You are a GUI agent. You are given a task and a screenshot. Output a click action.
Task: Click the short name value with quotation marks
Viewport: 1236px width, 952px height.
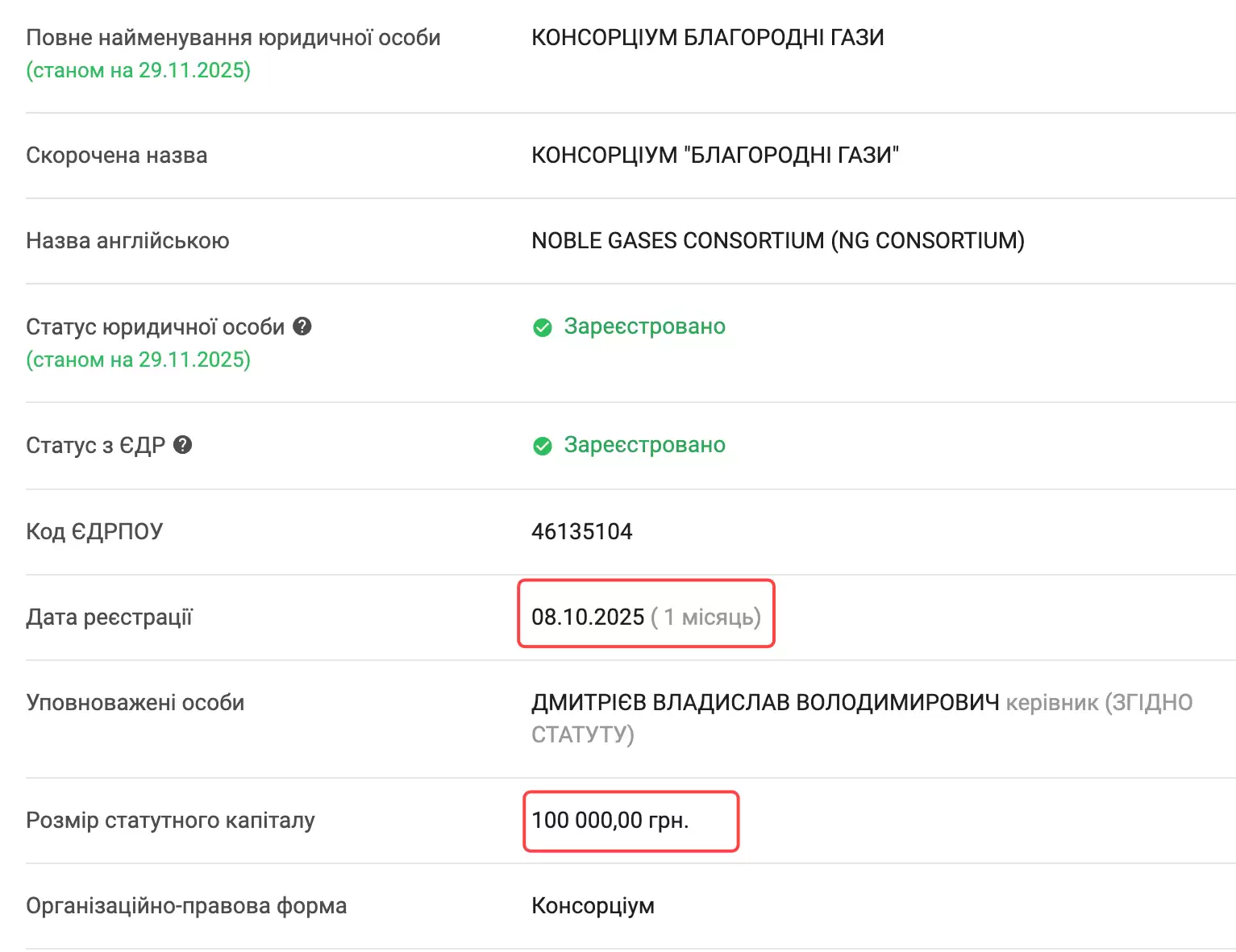[x=714, y=155]
